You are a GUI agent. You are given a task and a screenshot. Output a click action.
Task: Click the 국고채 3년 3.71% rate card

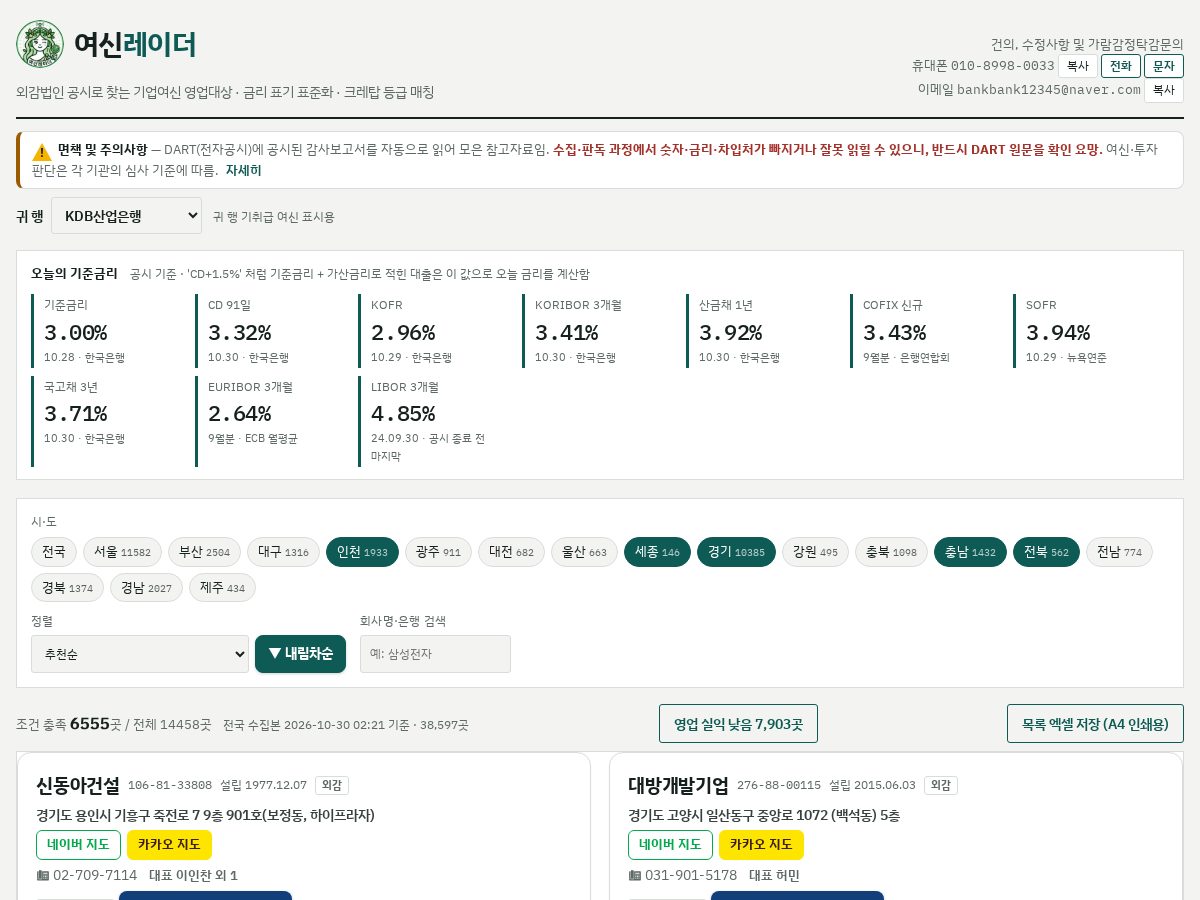108,421
